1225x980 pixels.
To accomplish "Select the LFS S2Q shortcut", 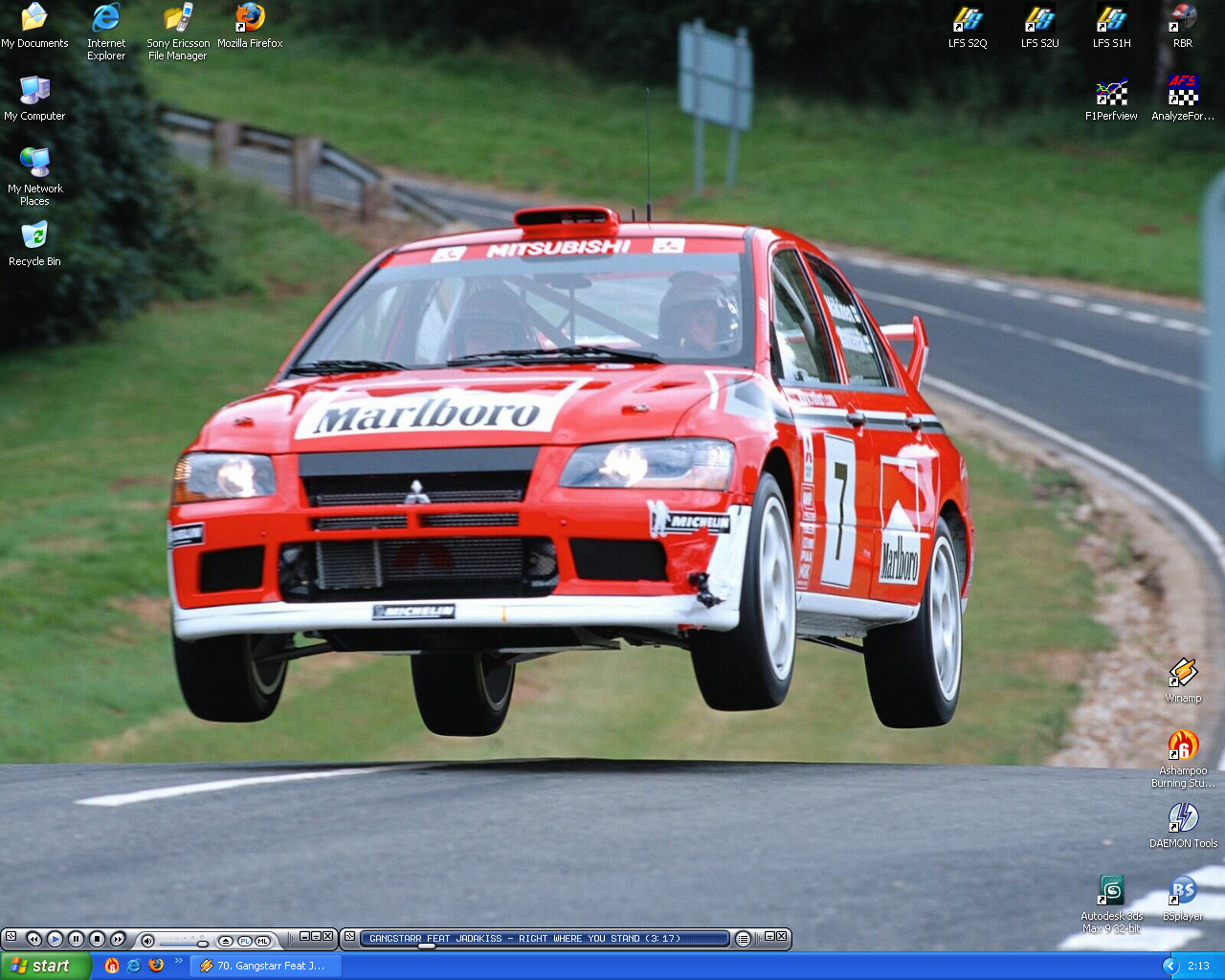I will click(968, 26).
